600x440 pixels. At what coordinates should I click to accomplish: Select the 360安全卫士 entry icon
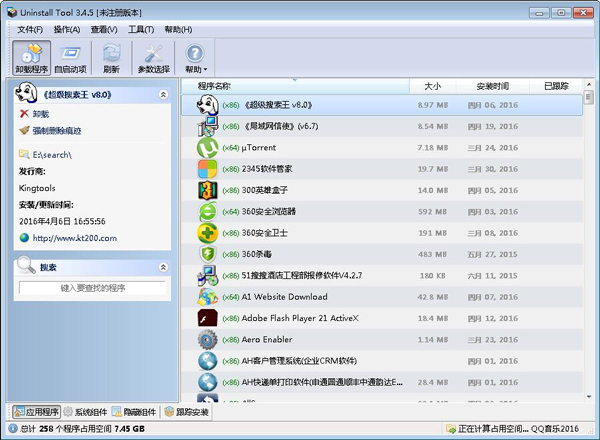[207, 233]
